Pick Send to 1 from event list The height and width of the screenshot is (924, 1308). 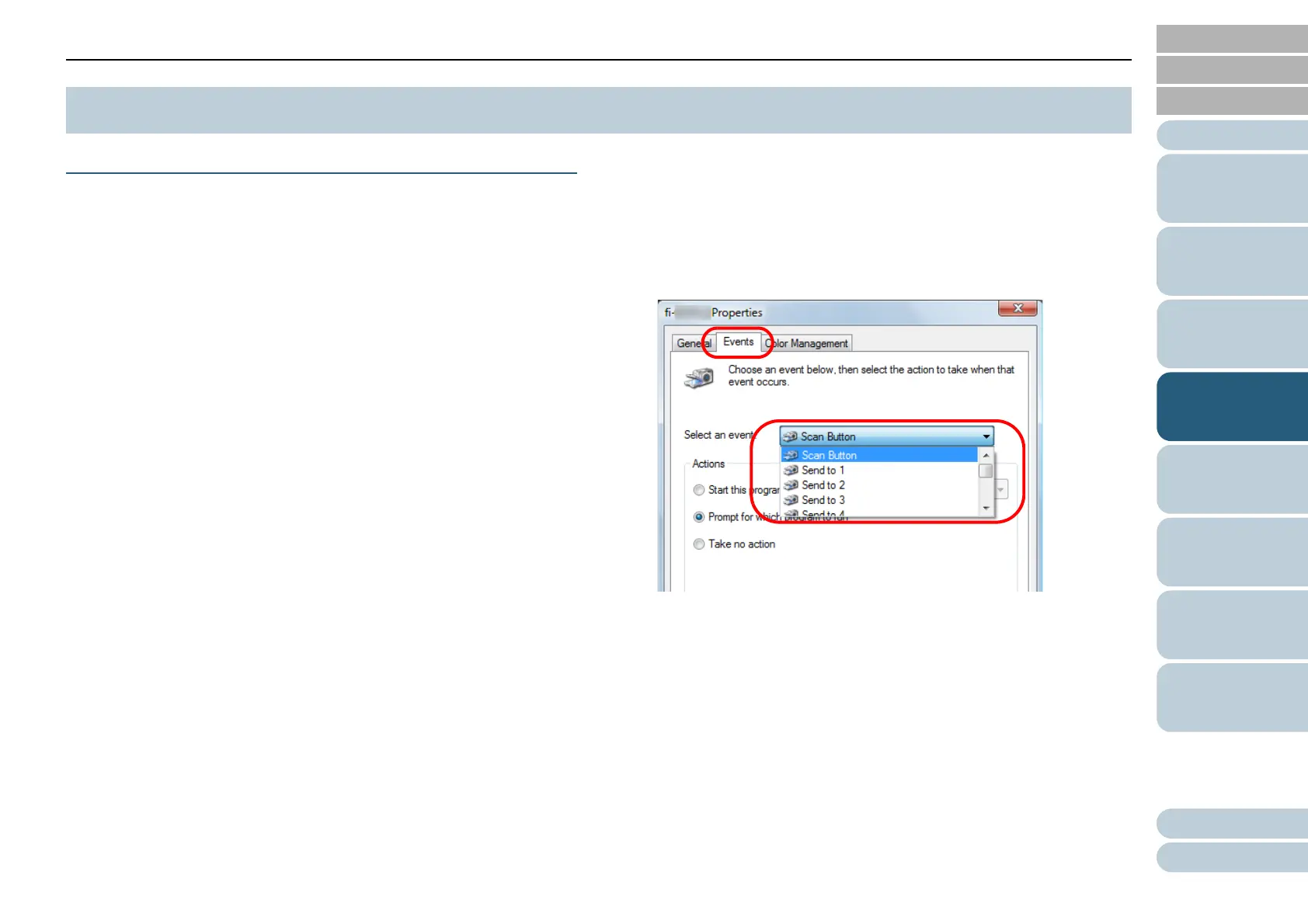(878, 470)
